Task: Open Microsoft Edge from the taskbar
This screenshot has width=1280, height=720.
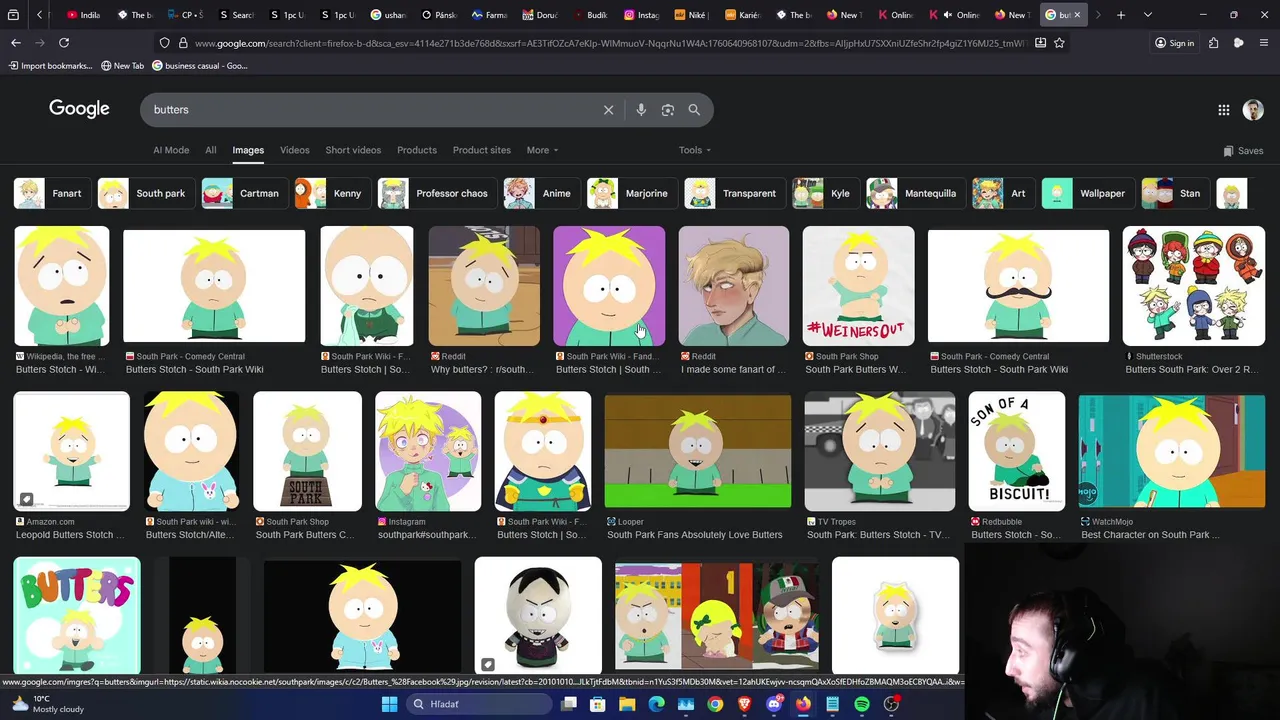Action: (656, 704)
